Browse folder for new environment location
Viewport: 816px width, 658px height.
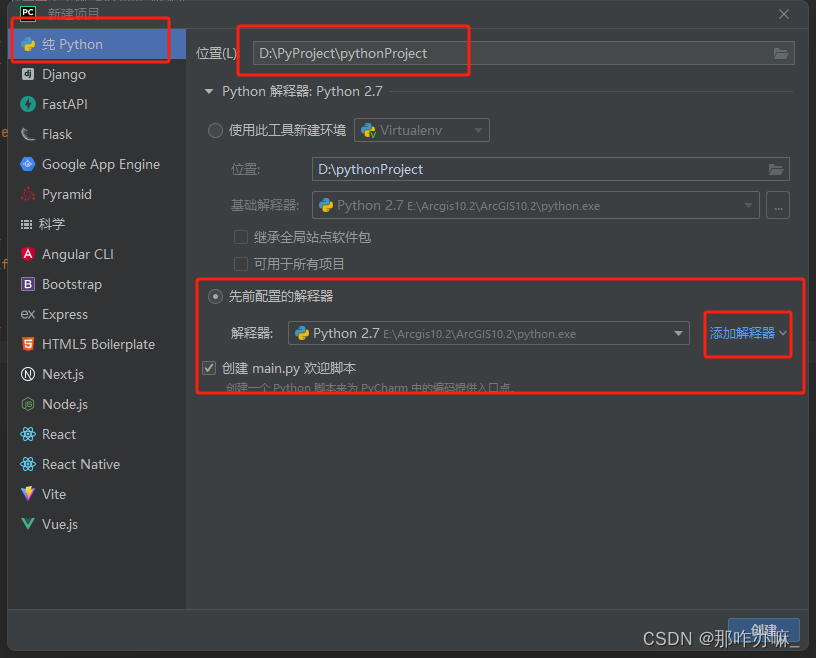[x=776, y=169]
